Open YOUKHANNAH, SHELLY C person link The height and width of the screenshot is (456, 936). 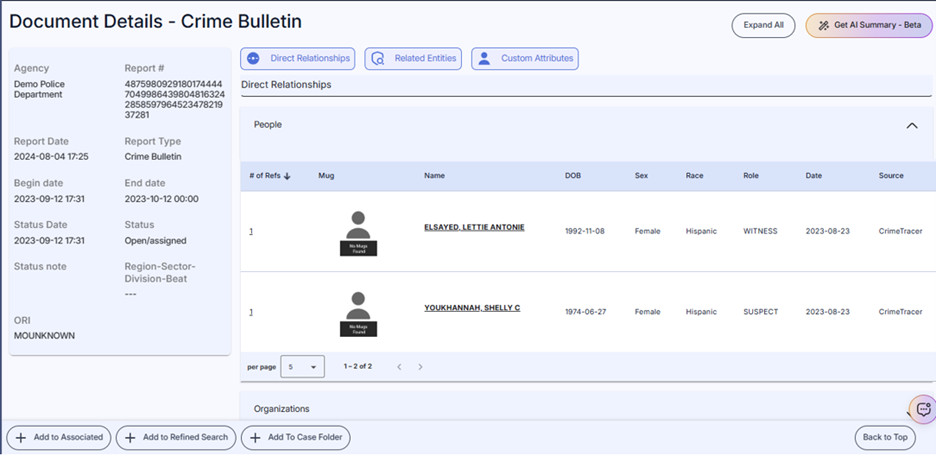click(x=472, y=308)
